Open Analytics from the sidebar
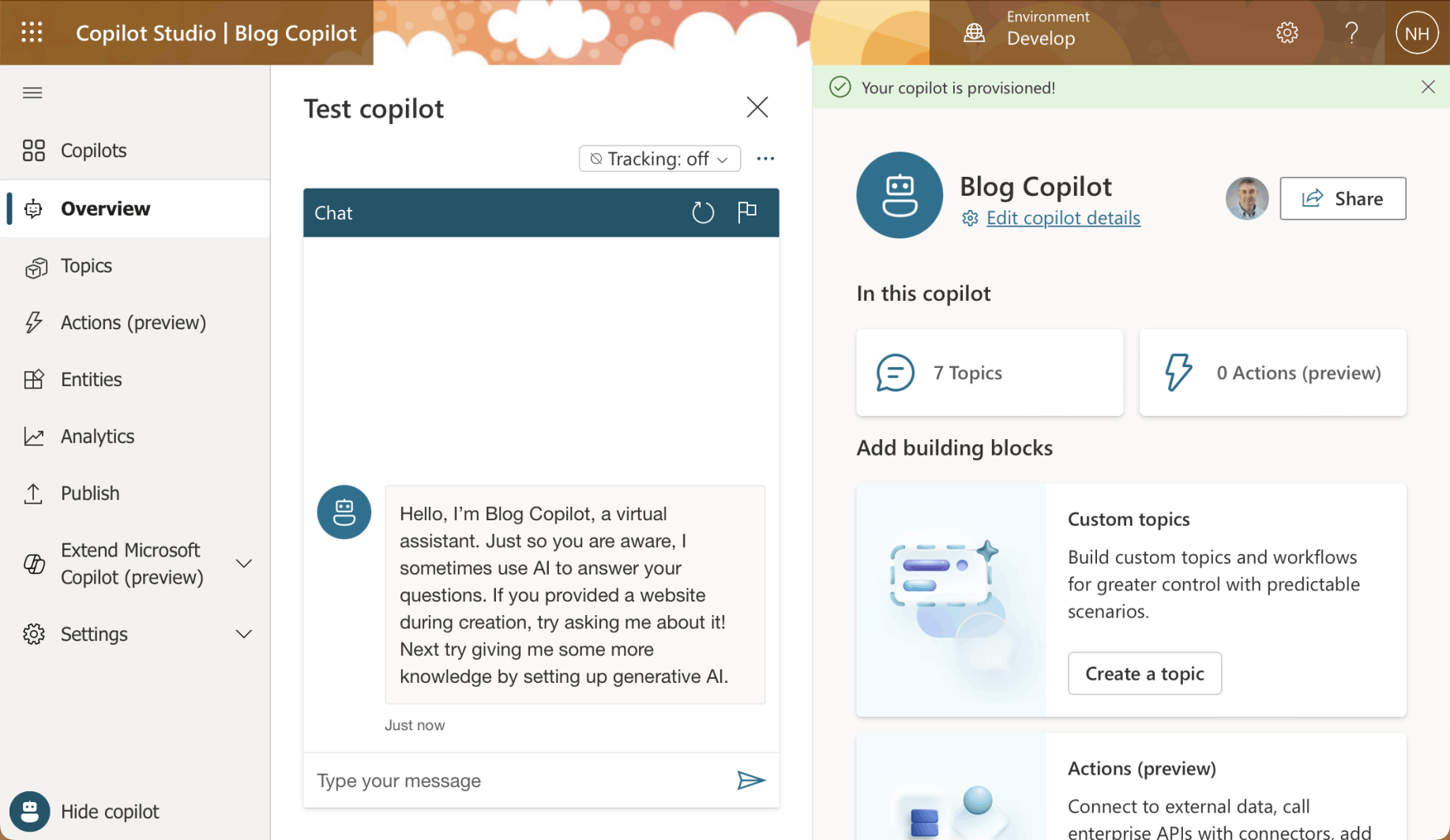 pos(97,437)
